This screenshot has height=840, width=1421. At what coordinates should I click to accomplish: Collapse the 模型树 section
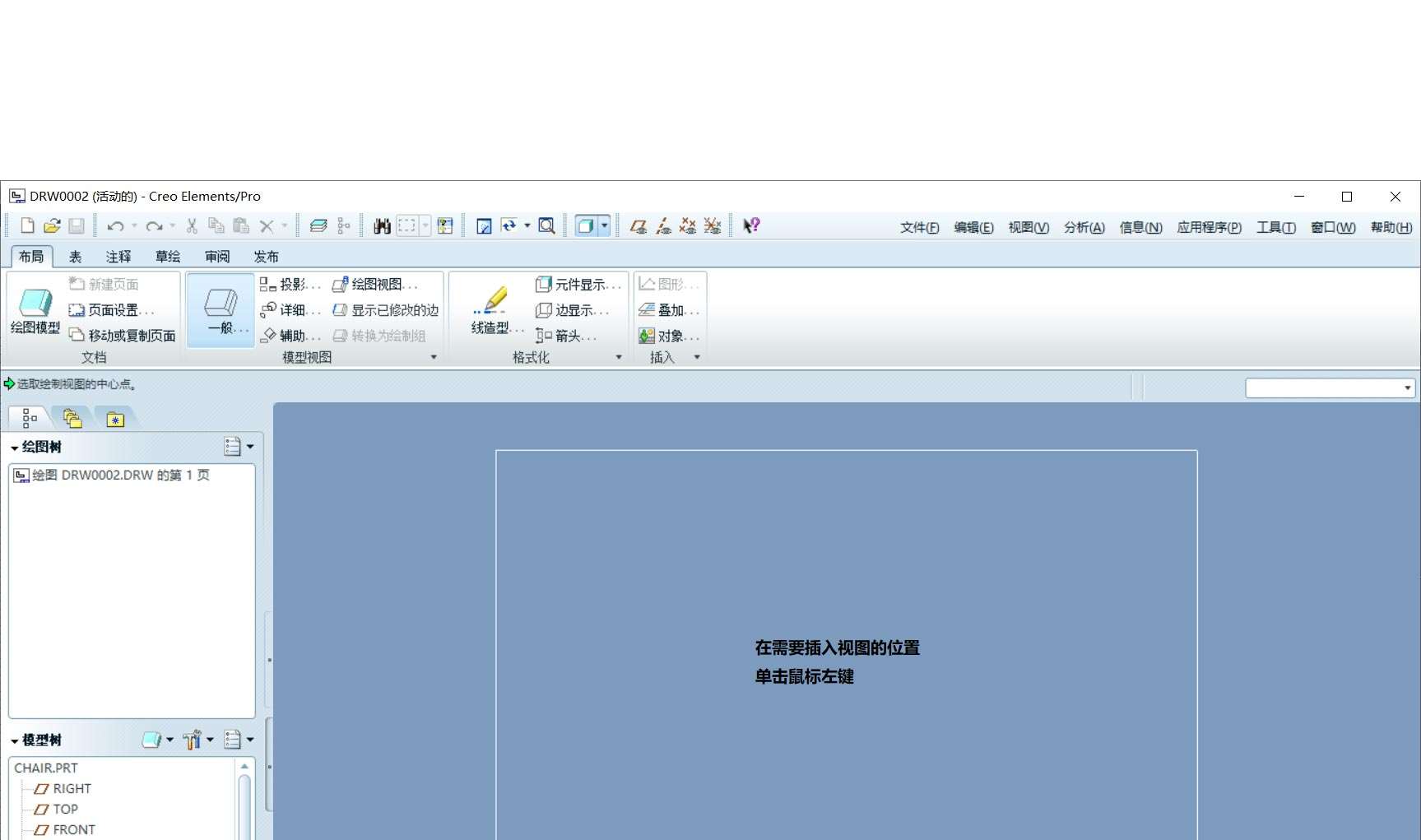(x=15, y=740)
